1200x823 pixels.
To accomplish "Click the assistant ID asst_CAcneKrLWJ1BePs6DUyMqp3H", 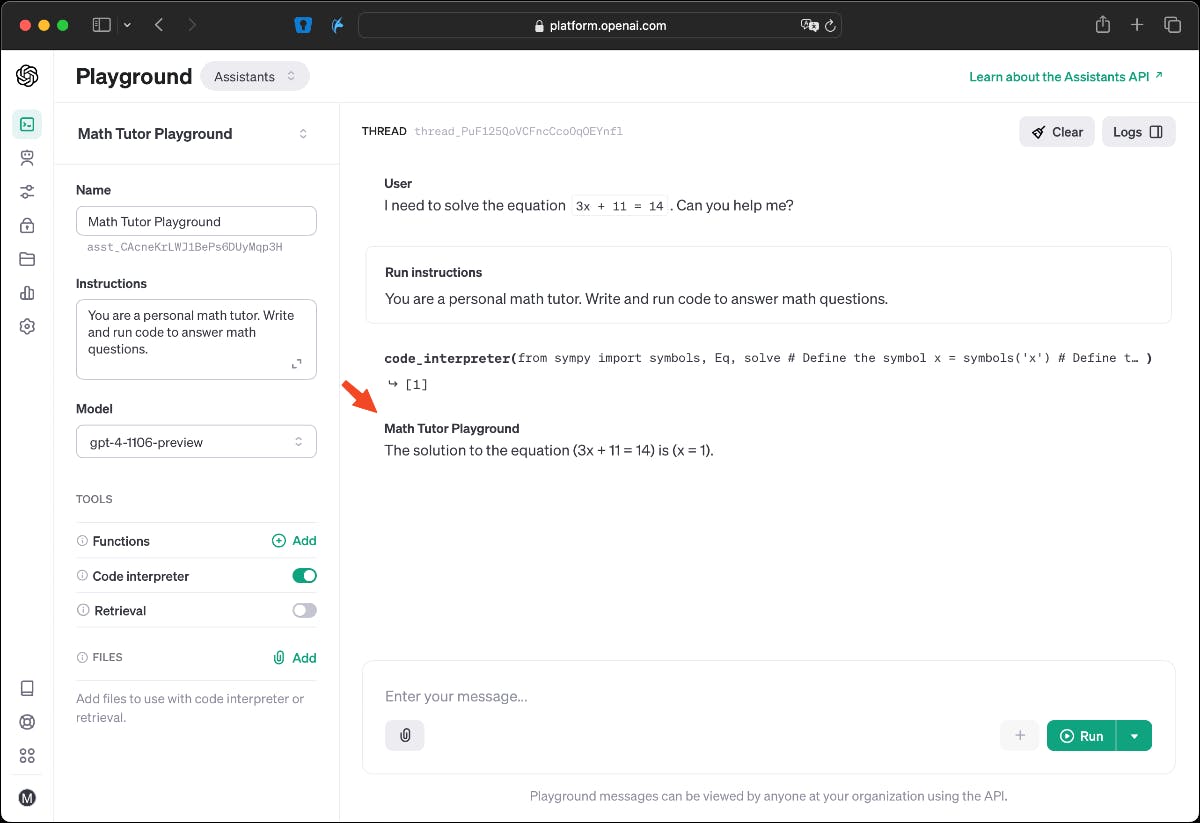I will (185, 247).
